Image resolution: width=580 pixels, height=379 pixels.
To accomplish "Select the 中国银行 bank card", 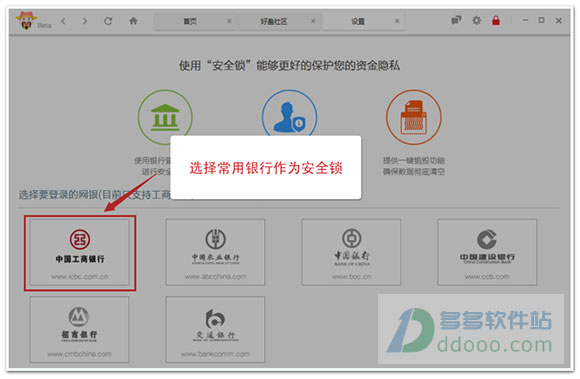I will [351, 252].
